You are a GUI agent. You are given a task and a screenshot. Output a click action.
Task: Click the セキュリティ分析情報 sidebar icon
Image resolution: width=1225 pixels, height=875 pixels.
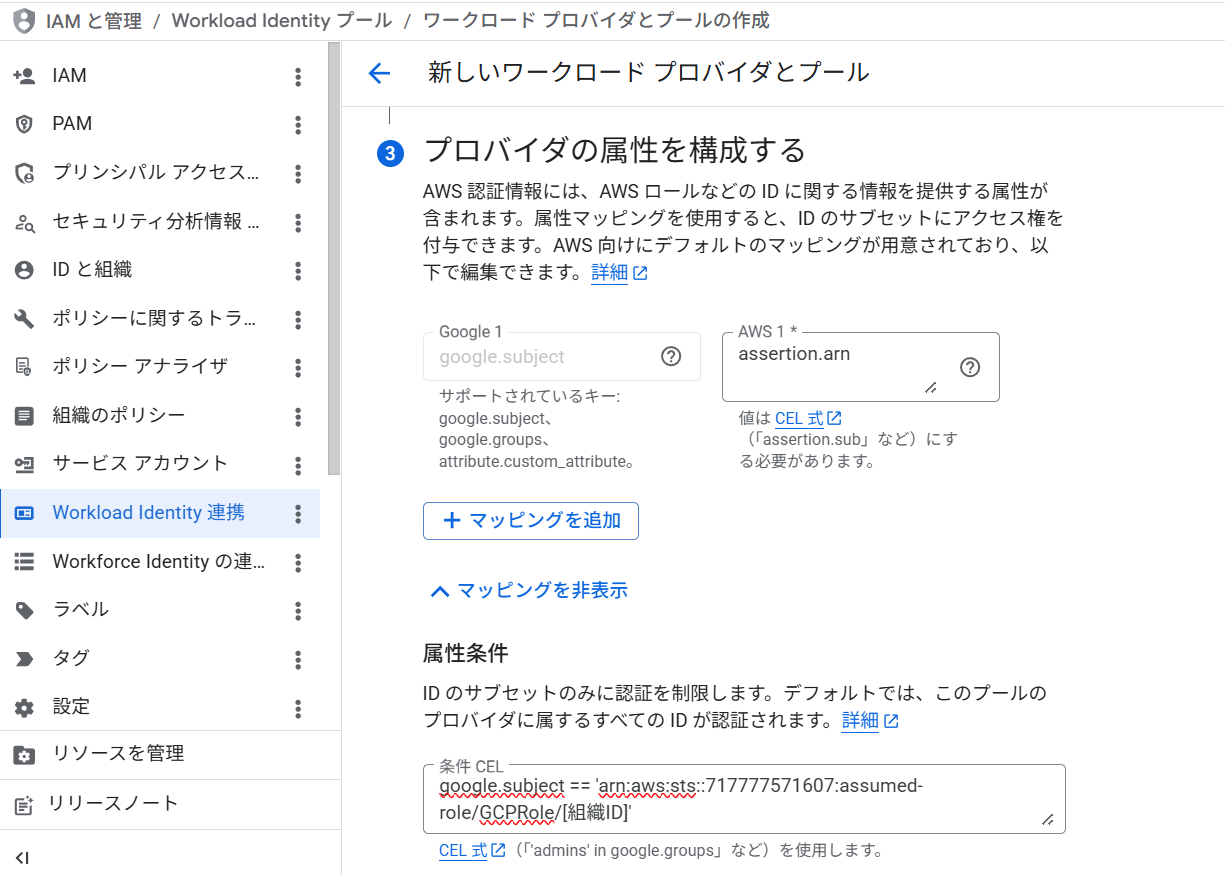(x=24, y=222)
